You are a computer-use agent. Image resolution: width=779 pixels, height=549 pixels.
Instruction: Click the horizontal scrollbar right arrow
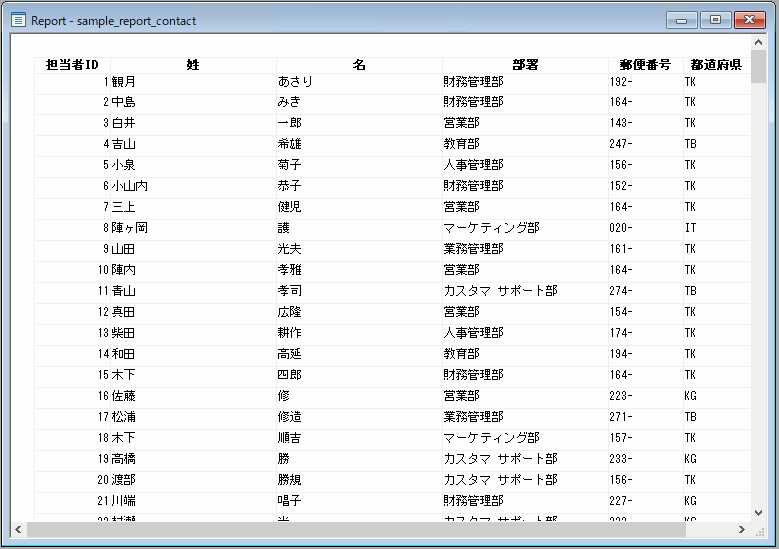[742, 529]
